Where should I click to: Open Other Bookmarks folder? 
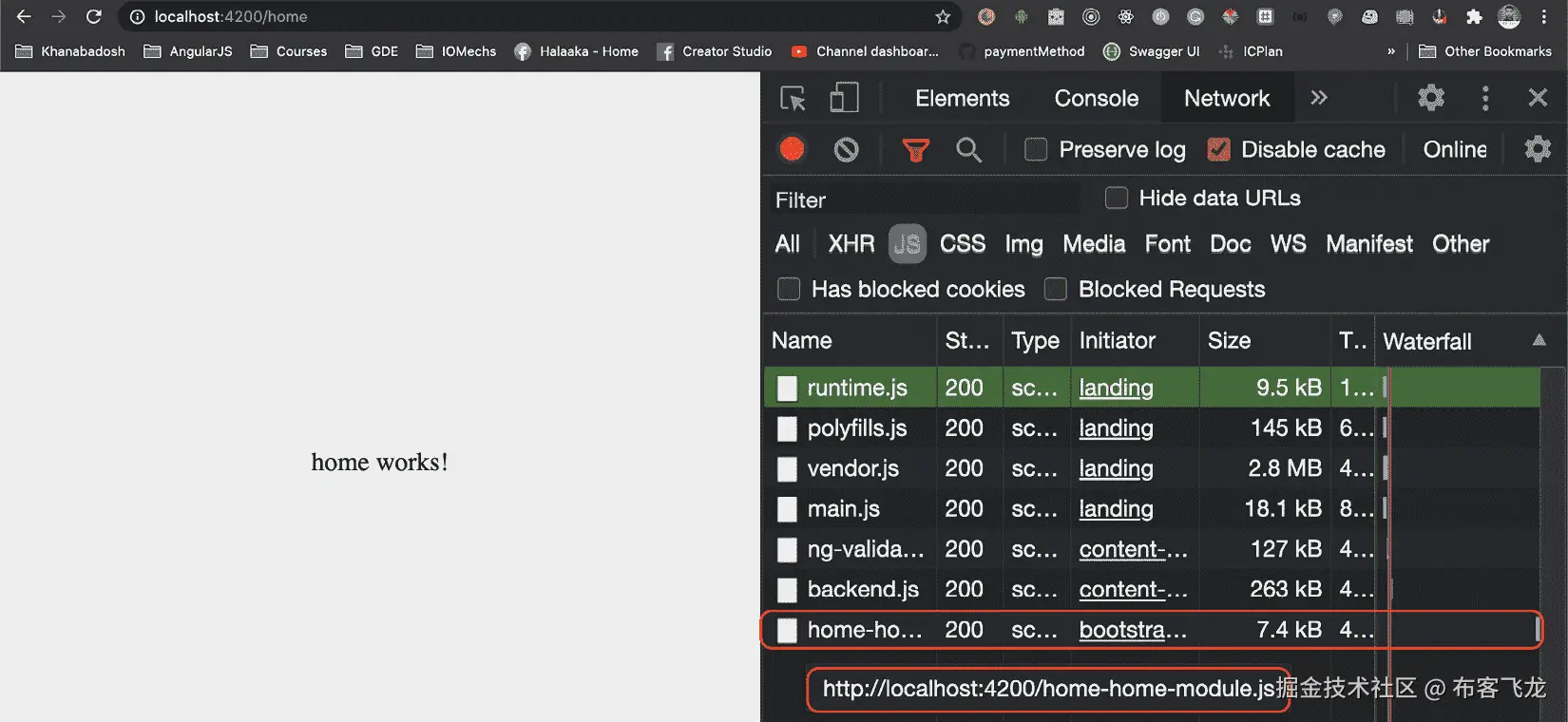pyautogui.click(x=1485, y=51)
